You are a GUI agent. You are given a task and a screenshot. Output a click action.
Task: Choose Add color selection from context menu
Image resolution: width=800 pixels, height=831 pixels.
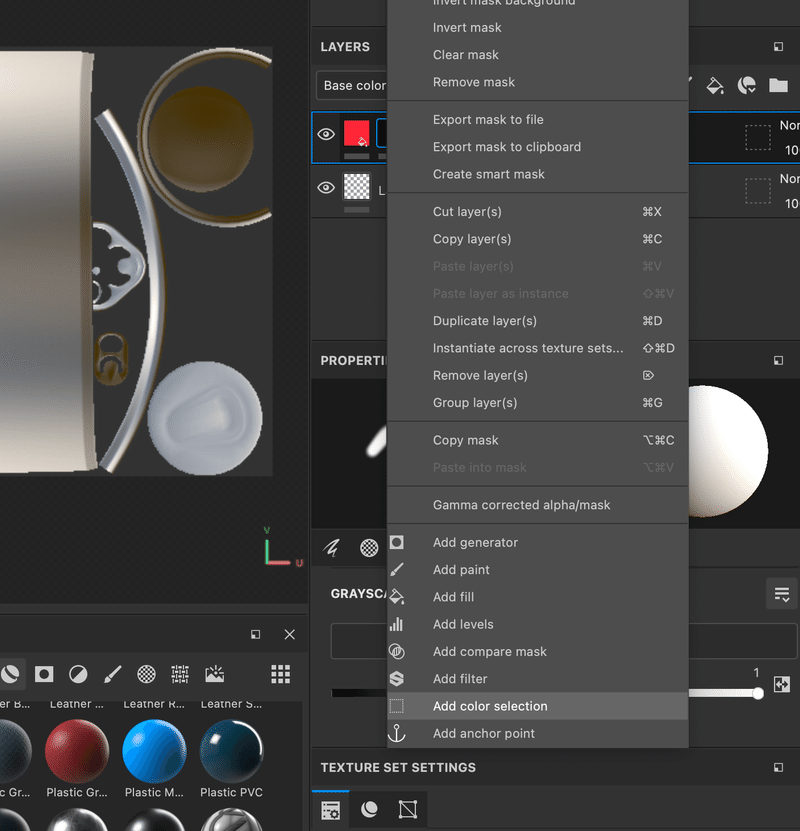point(490,706)
